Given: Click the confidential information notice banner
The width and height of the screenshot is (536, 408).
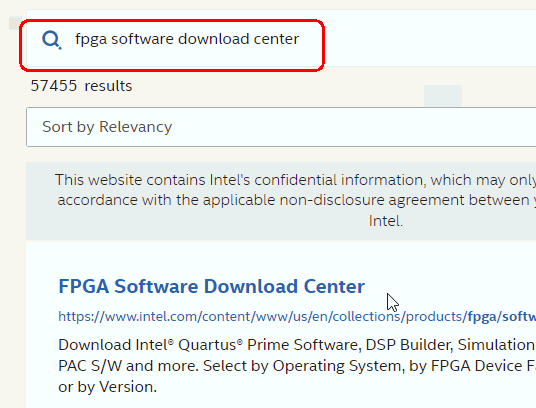Looking at the screenshot, I should coord(281,201).
